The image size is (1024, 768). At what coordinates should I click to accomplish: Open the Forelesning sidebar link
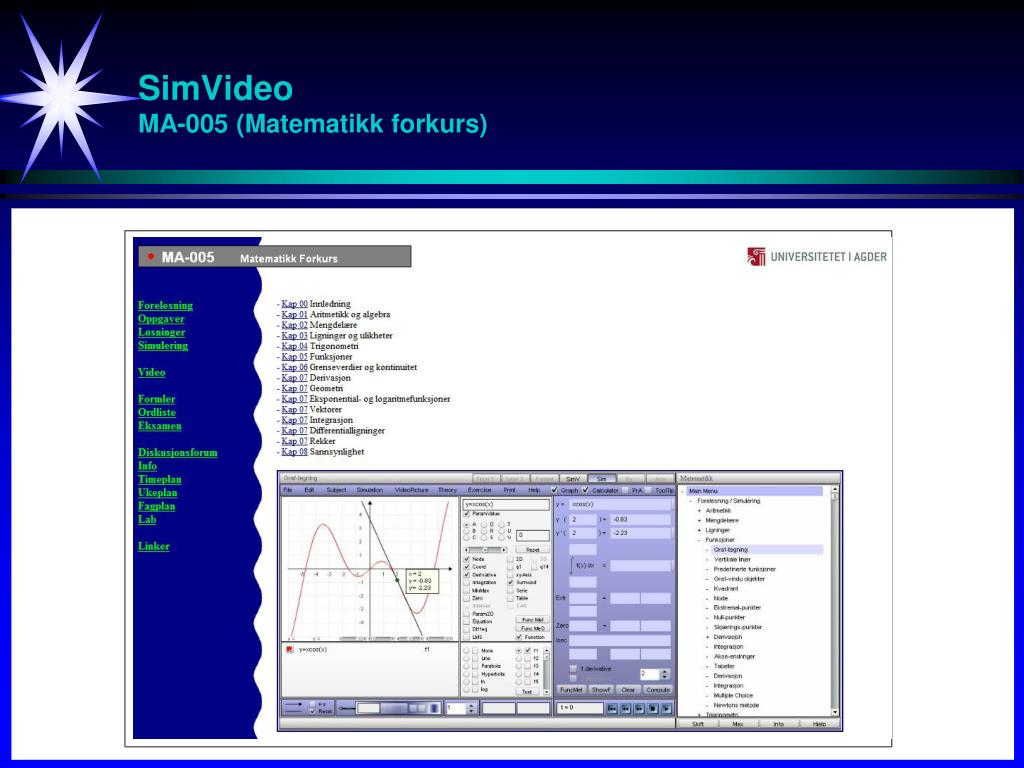pyautogui.click(x=165, y=305)
